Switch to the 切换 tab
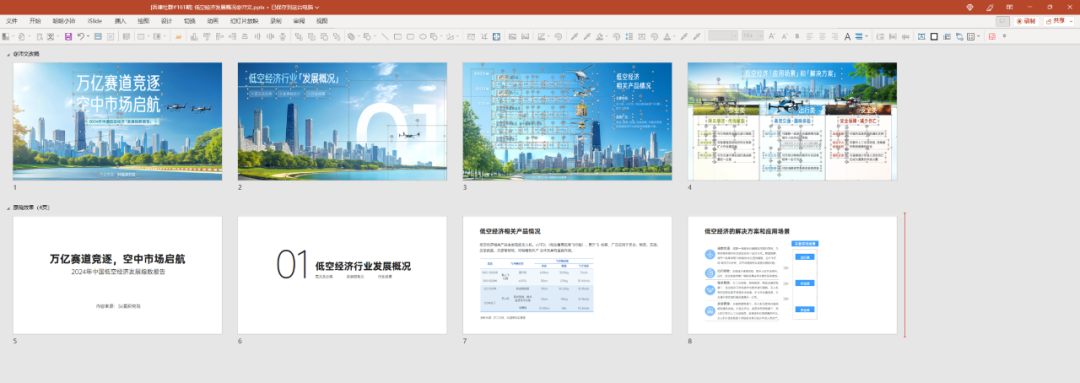The width and height of the screenshot is (1080, 383). coord(189,21)
